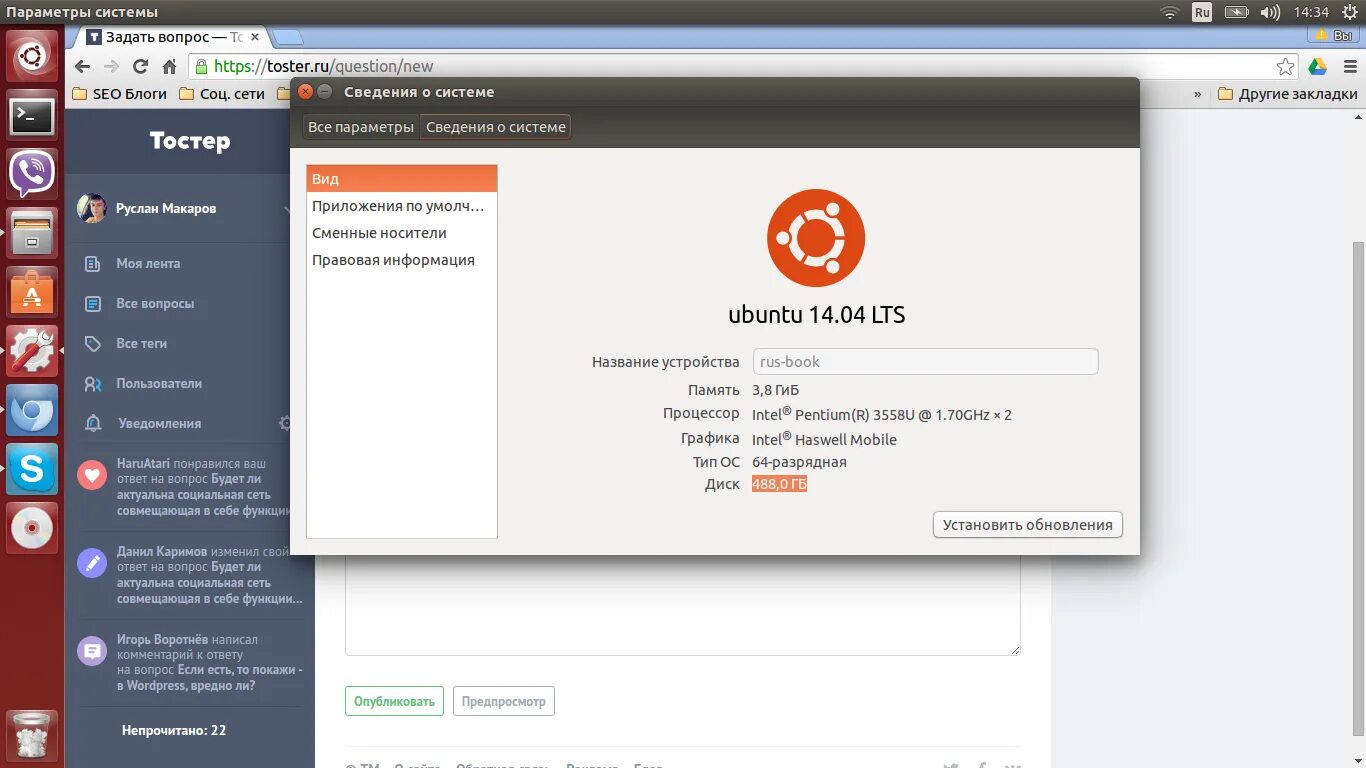1366x768 pixels.
Task: Click 'Непрочитано: 22' counter
Action: tap(174, 730)
